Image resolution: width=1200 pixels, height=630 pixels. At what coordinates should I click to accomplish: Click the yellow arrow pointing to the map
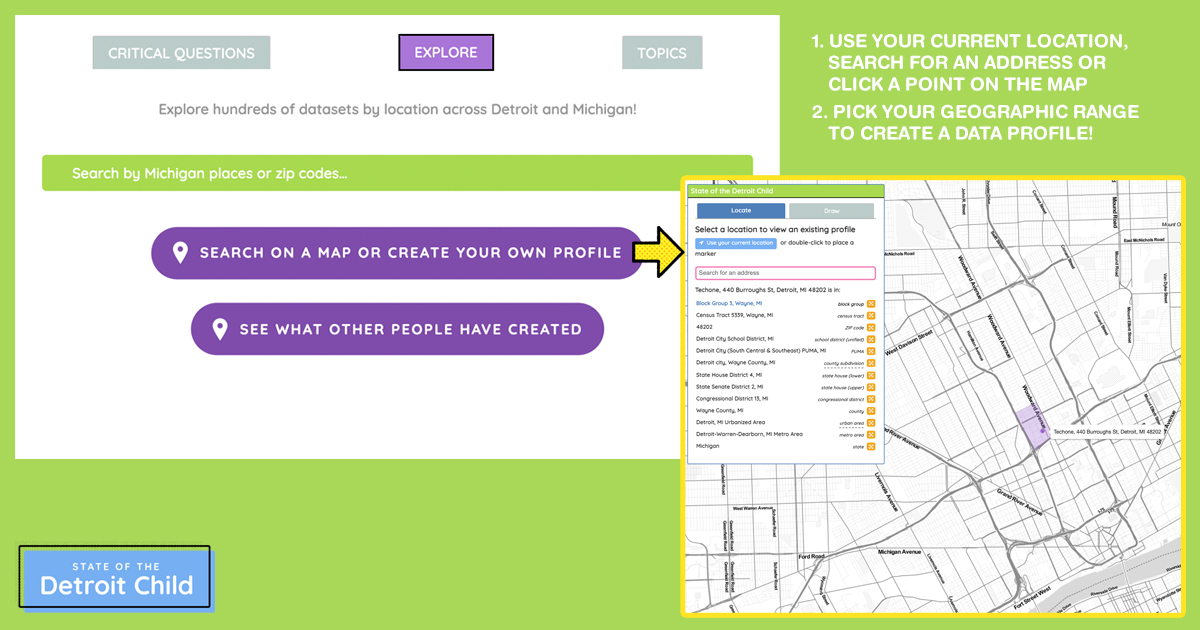(x=657, y=252)
